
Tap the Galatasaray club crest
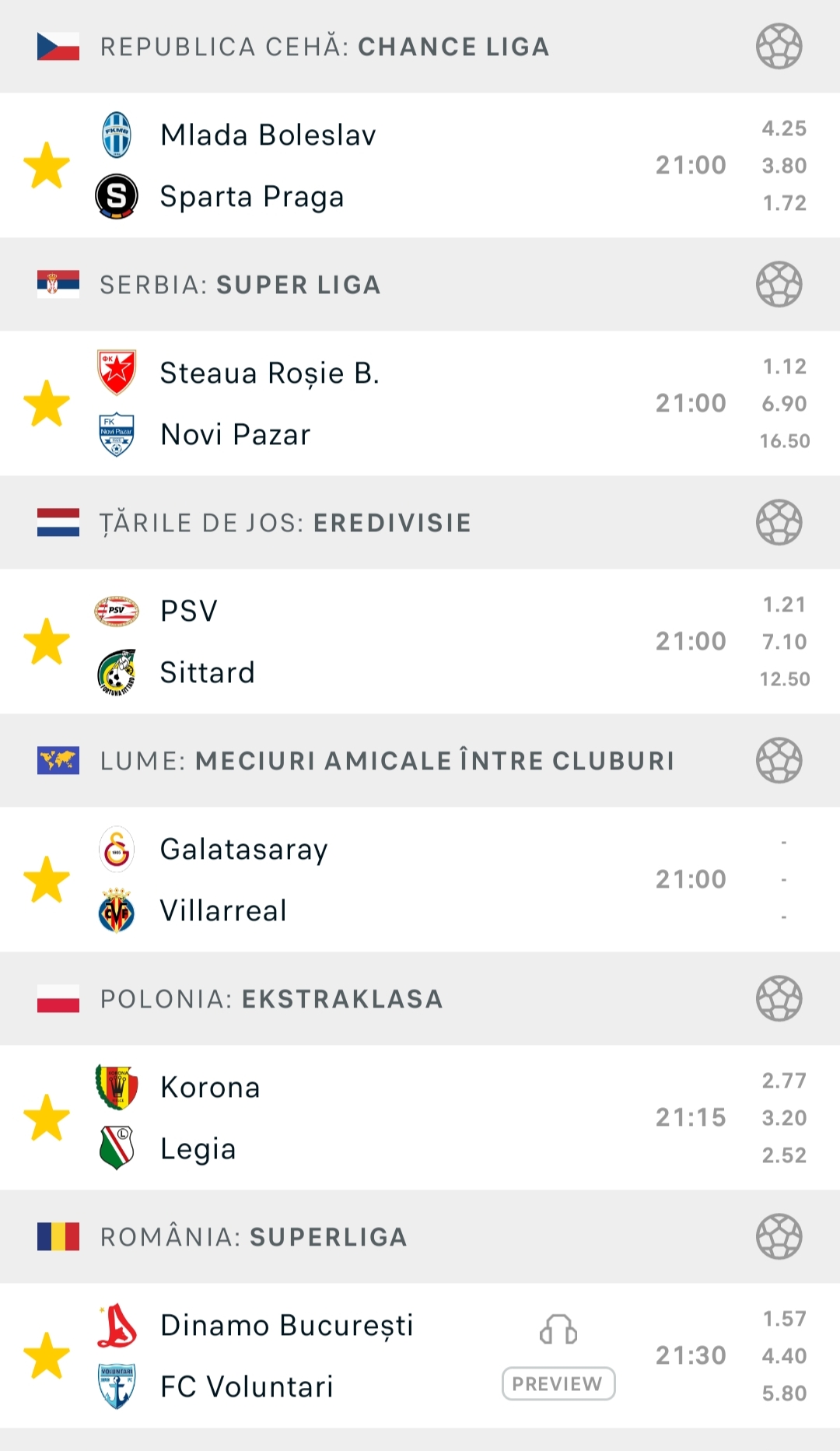[x=117, y=849]
